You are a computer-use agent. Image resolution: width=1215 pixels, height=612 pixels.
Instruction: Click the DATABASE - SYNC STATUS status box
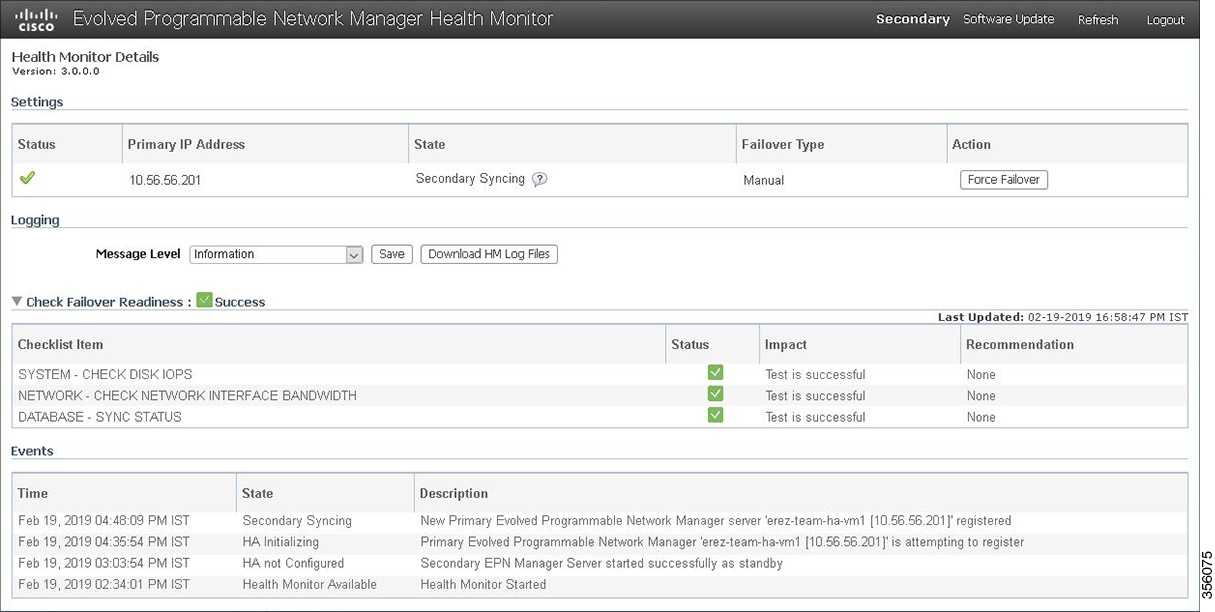[x=715, y=414]
